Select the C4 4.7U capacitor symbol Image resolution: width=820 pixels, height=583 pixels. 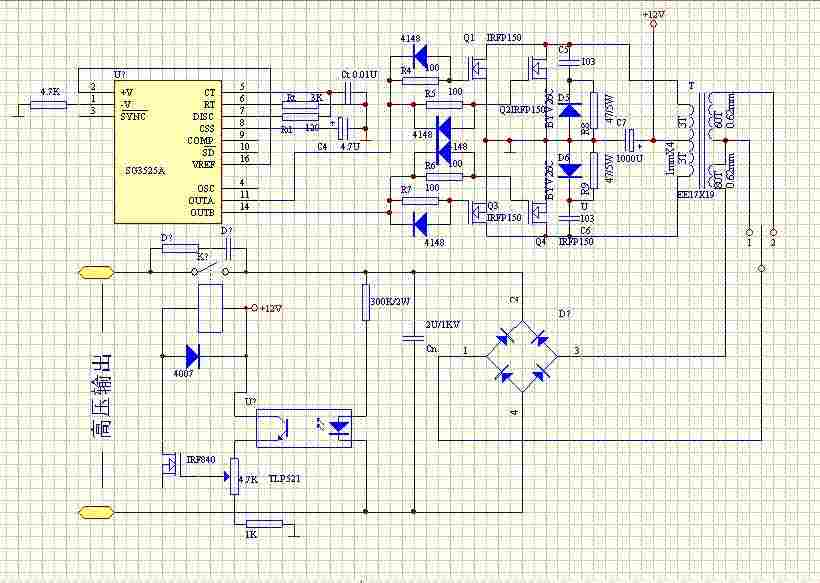coord(342,128)
